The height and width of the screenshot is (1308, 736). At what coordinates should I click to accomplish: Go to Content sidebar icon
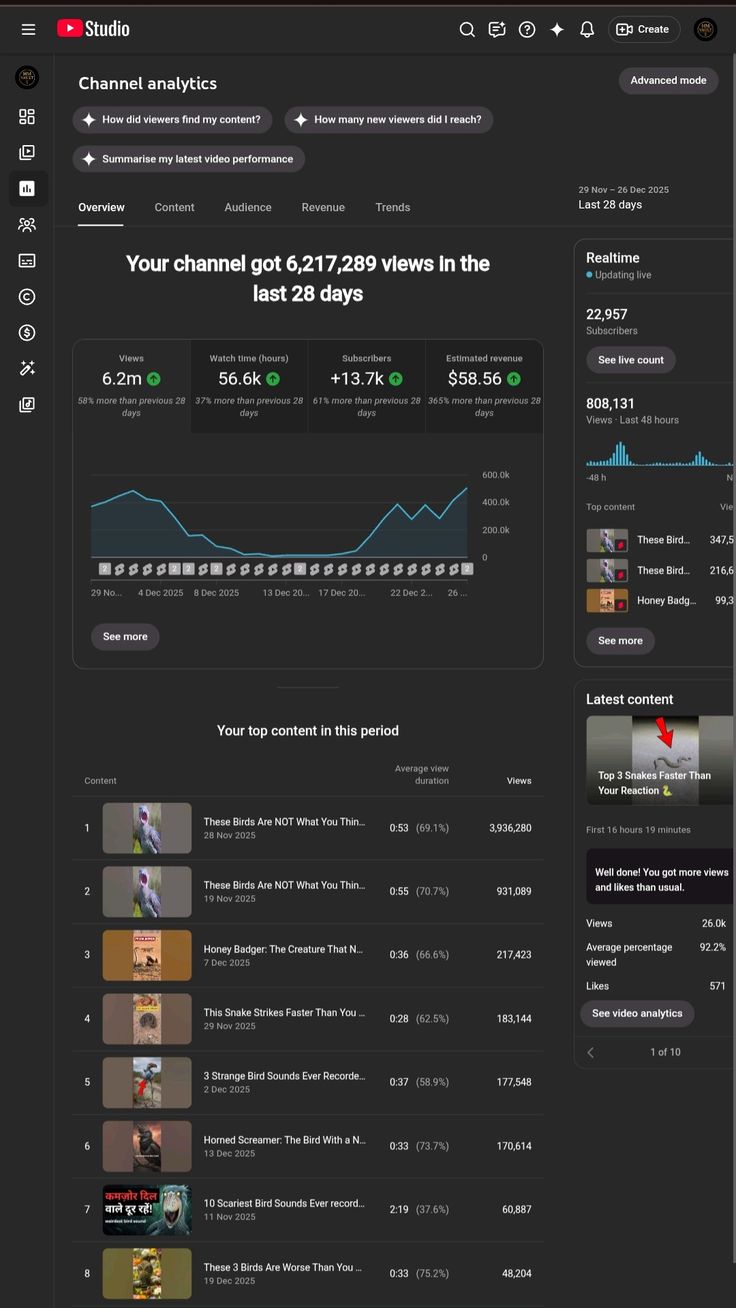(27, 153)
